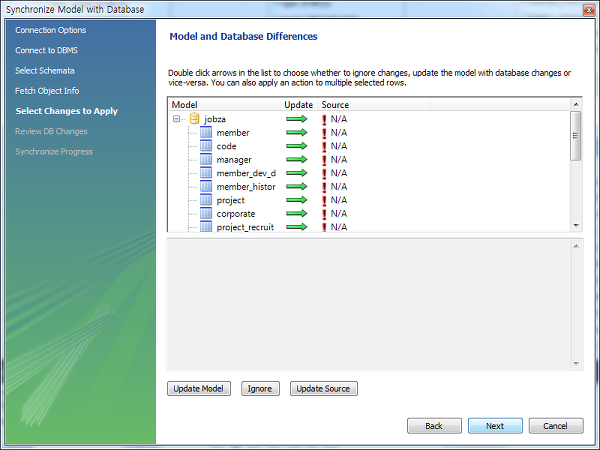Click the Ignore button
600x450 pixels.
click(260, 388)
